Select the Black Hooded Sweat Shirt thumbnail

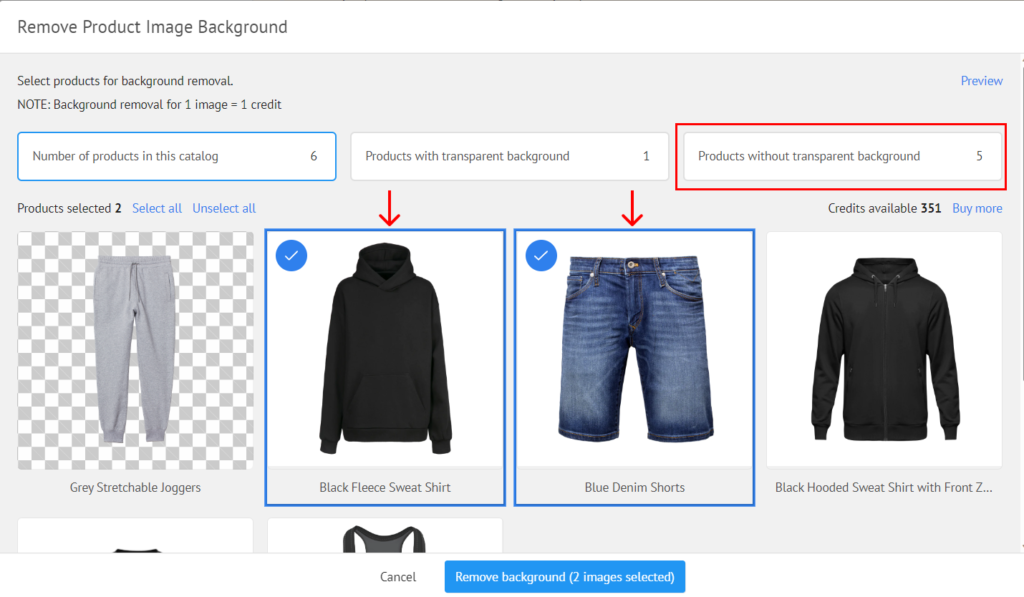tap(884, 350)
